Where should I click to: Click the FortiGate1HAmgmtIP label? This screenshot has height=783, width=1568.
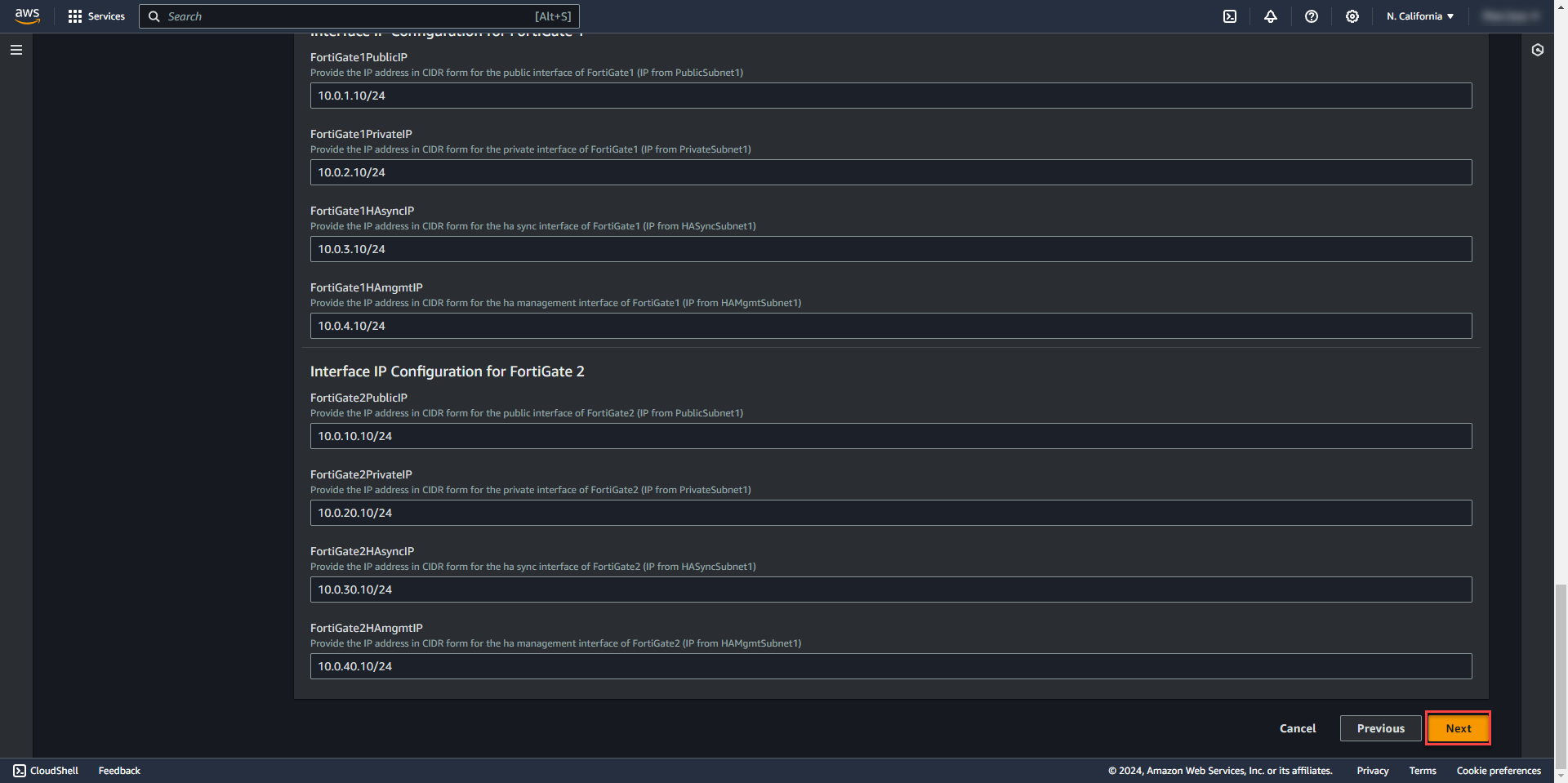click(367, 287)
